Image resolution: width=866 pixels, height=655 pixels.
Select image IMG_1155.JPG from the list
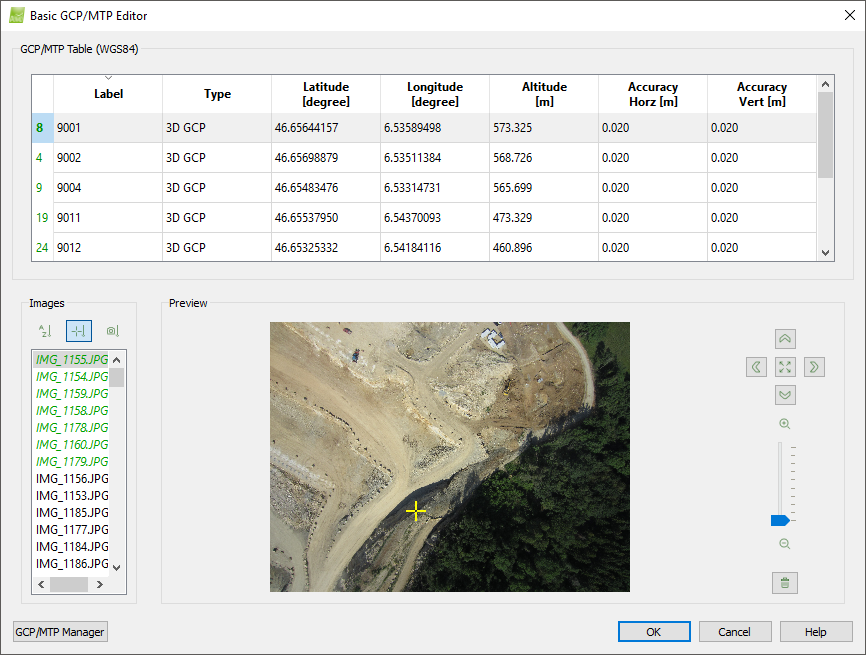tap(70, 359)
